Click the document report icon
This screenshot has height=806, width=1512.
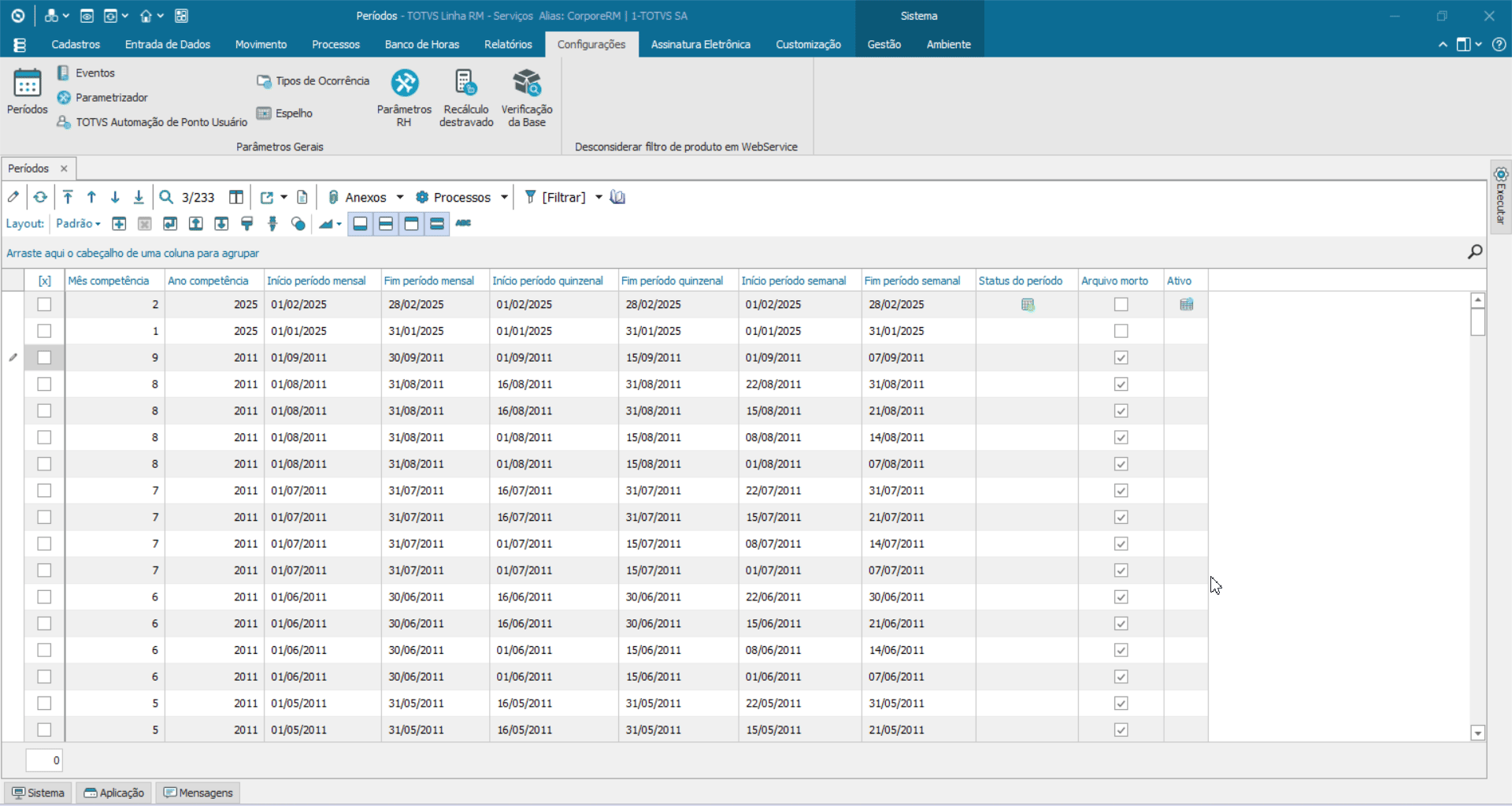click(x=302, y=197)
